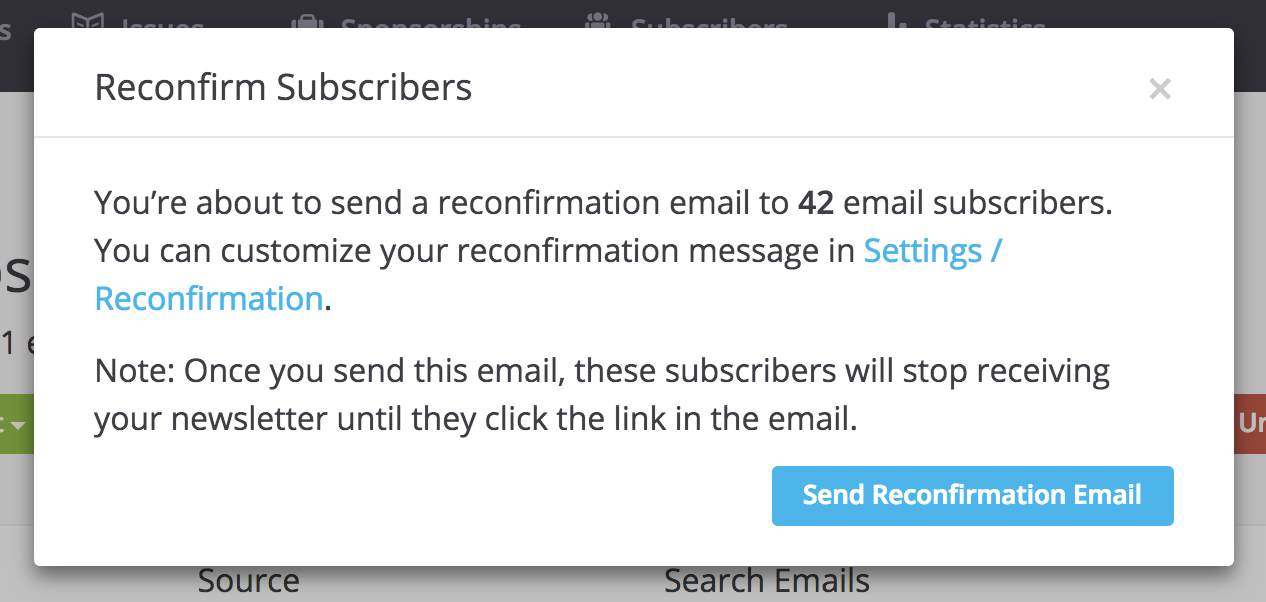1266x602 pixels.
Task: Click the red button at right edge
Action: tap(1250, 423)
